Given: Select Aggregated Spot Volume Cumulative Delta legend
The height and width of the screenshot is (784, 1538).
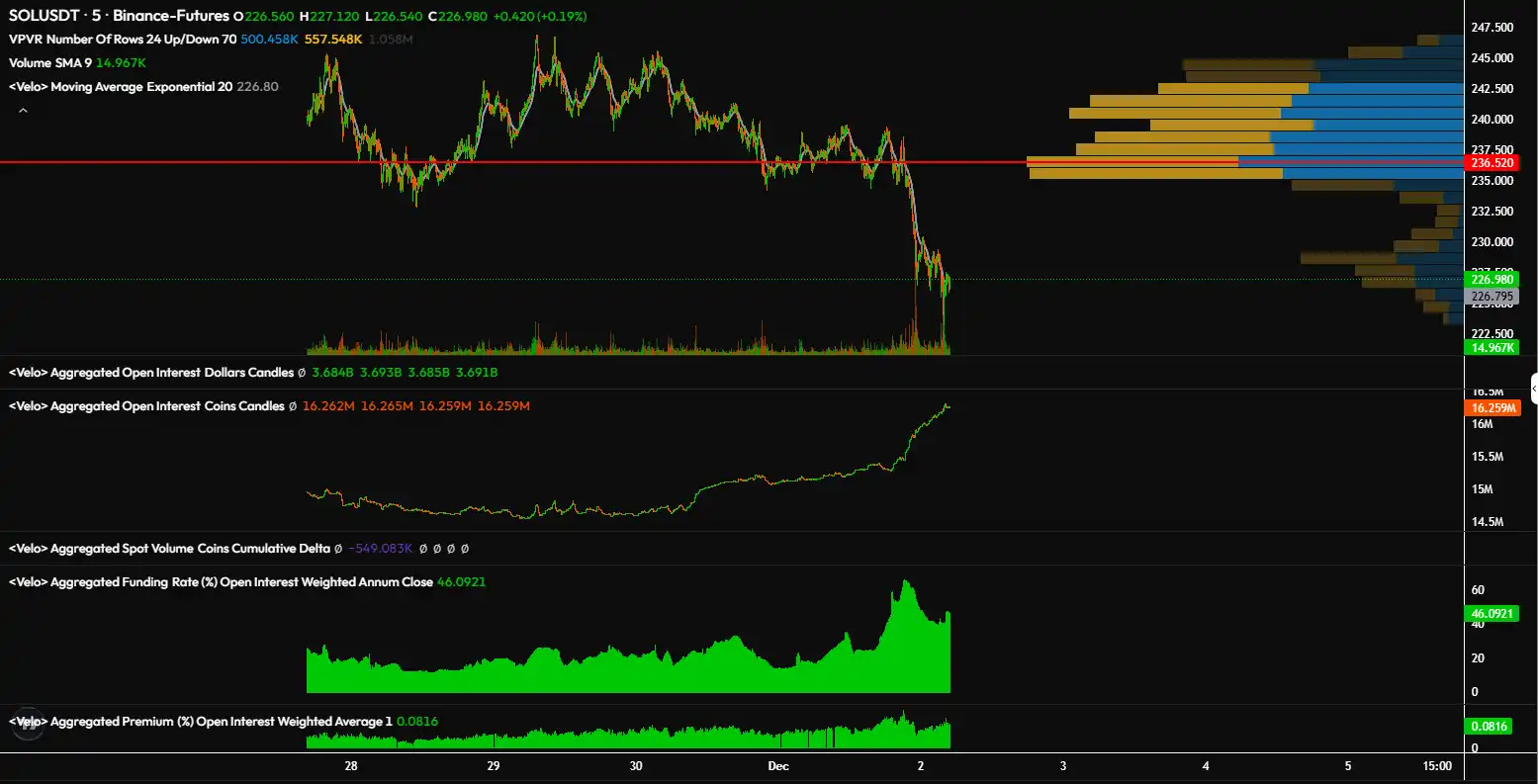Looking at the screenshot, I should [x=168, y=548].
